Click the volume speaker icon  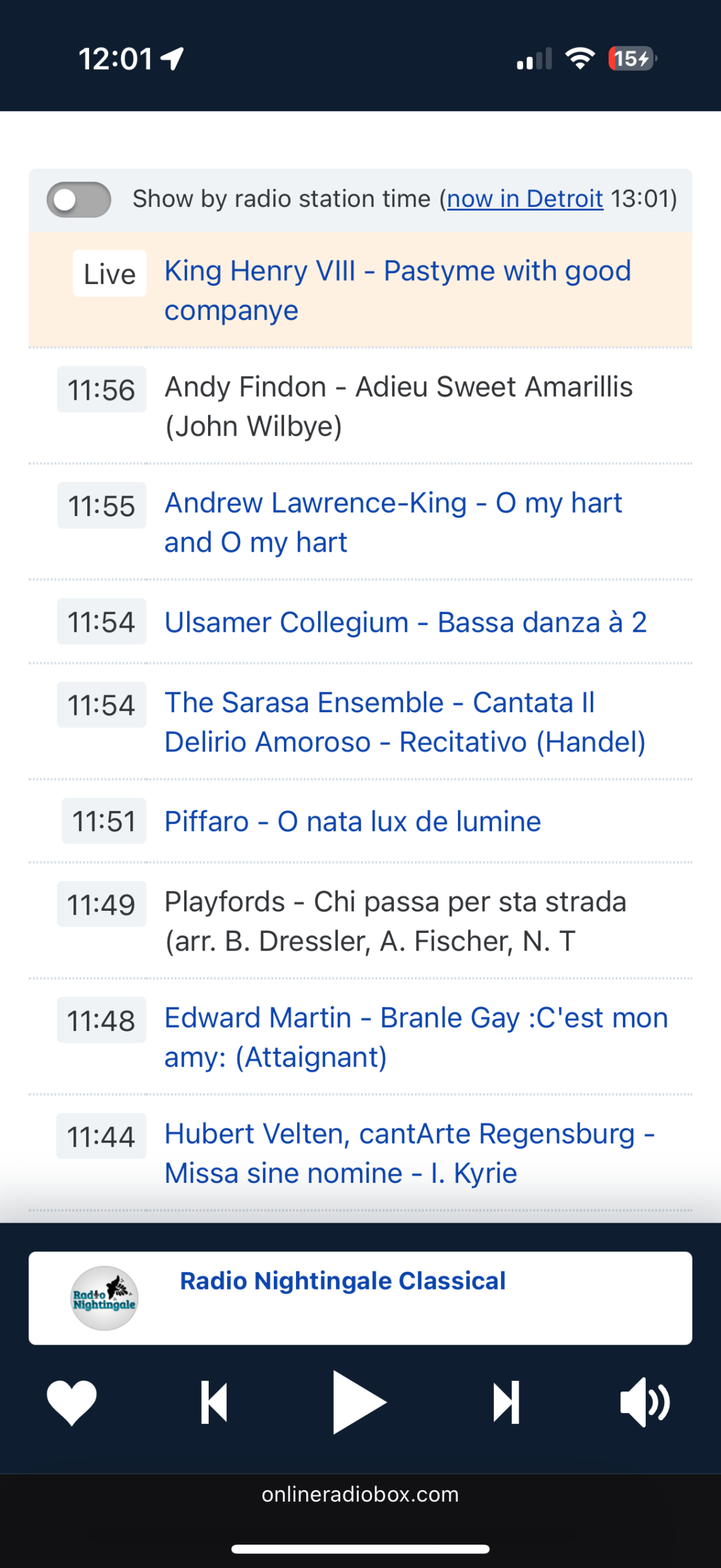[x=644, y=1402]
